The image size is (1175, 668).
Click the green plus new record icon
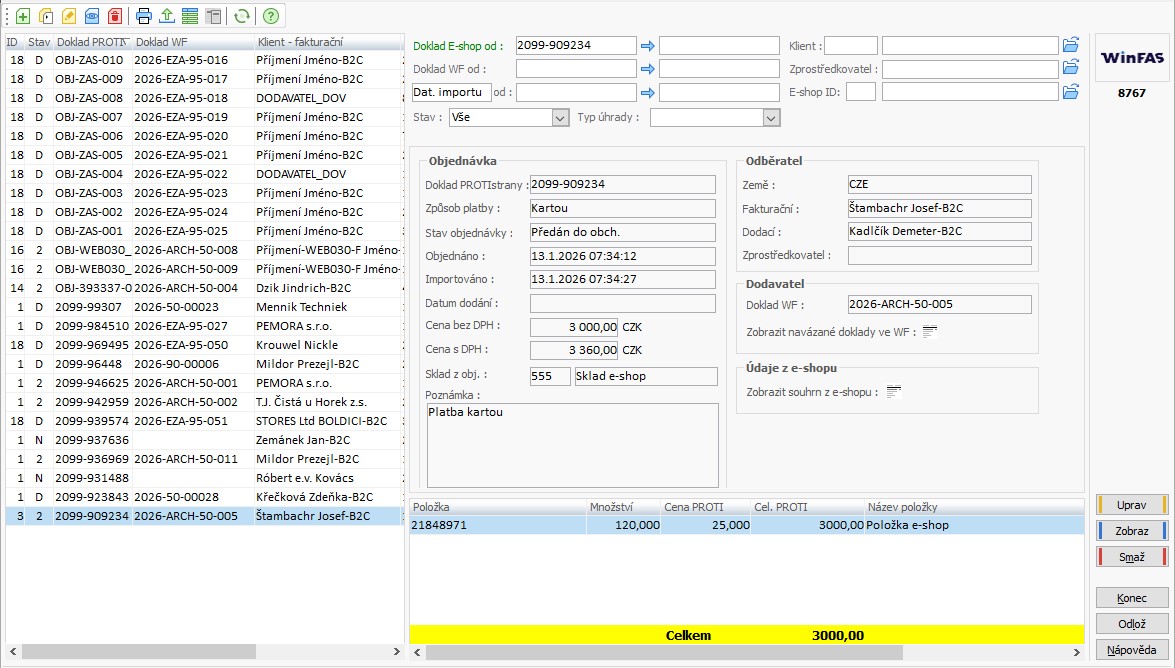(x=22, y=16)
